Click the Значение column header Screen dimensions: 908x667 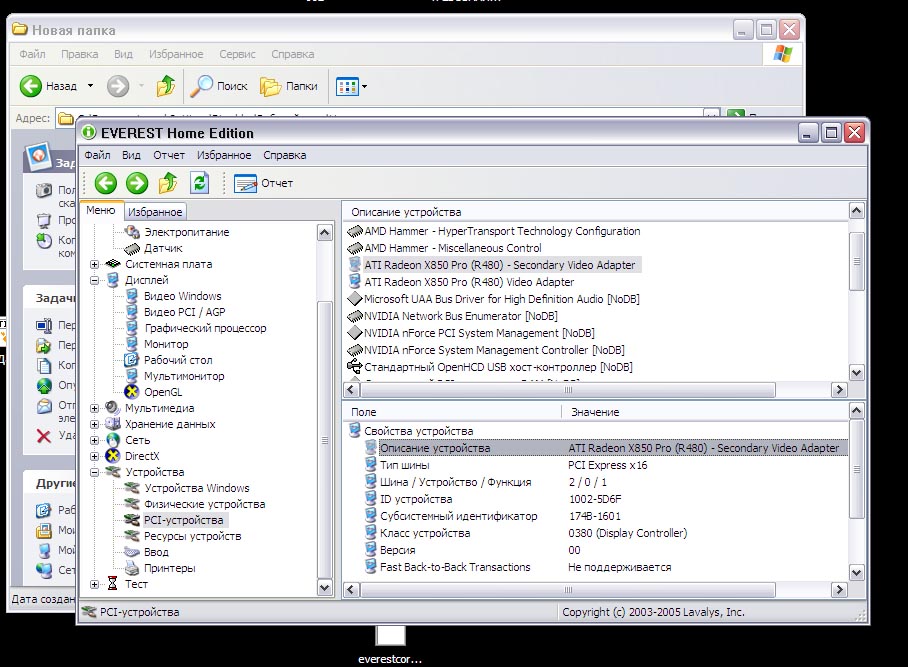pyautogui.click(x=705, y=412)
